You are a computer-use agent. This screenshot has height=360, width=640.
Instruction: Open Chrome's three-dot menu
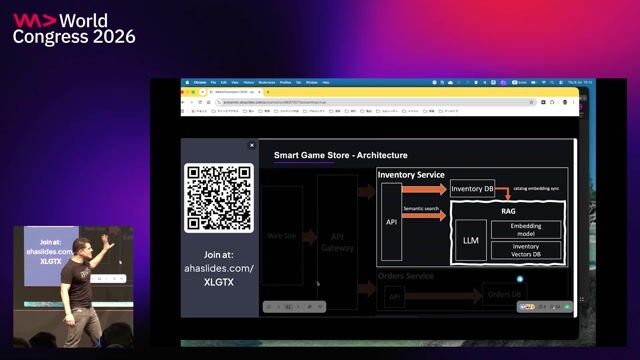pyautogui.click(x=573, y=102)
